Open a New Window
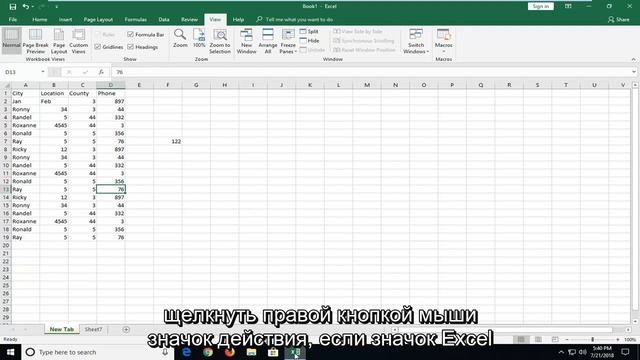 (247, 41)
